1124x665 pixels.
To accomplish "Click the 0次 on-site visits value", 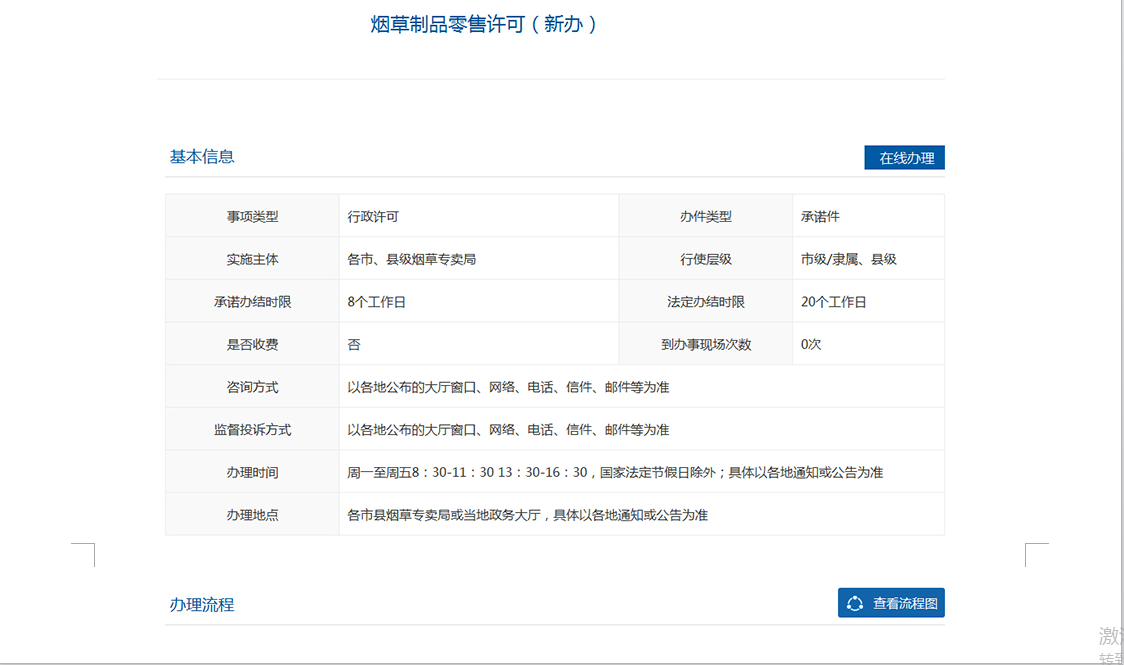I will click(x=811, y=344).
